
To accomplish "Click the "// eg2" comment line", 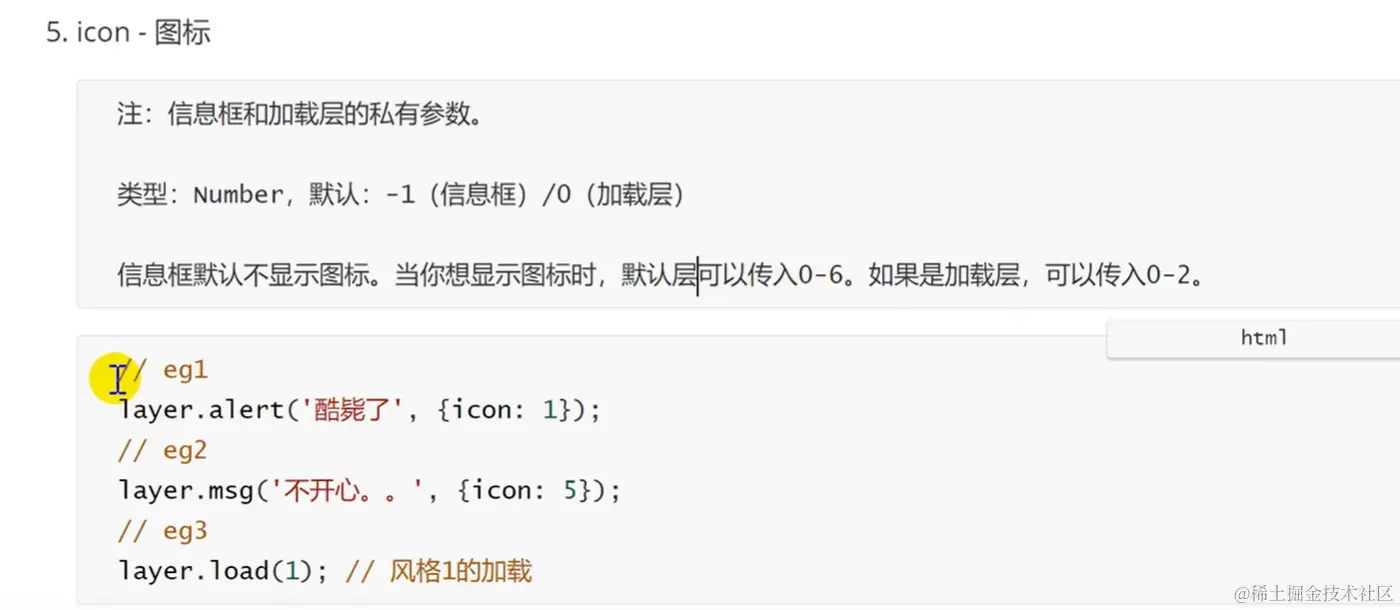I will [162, 450].
